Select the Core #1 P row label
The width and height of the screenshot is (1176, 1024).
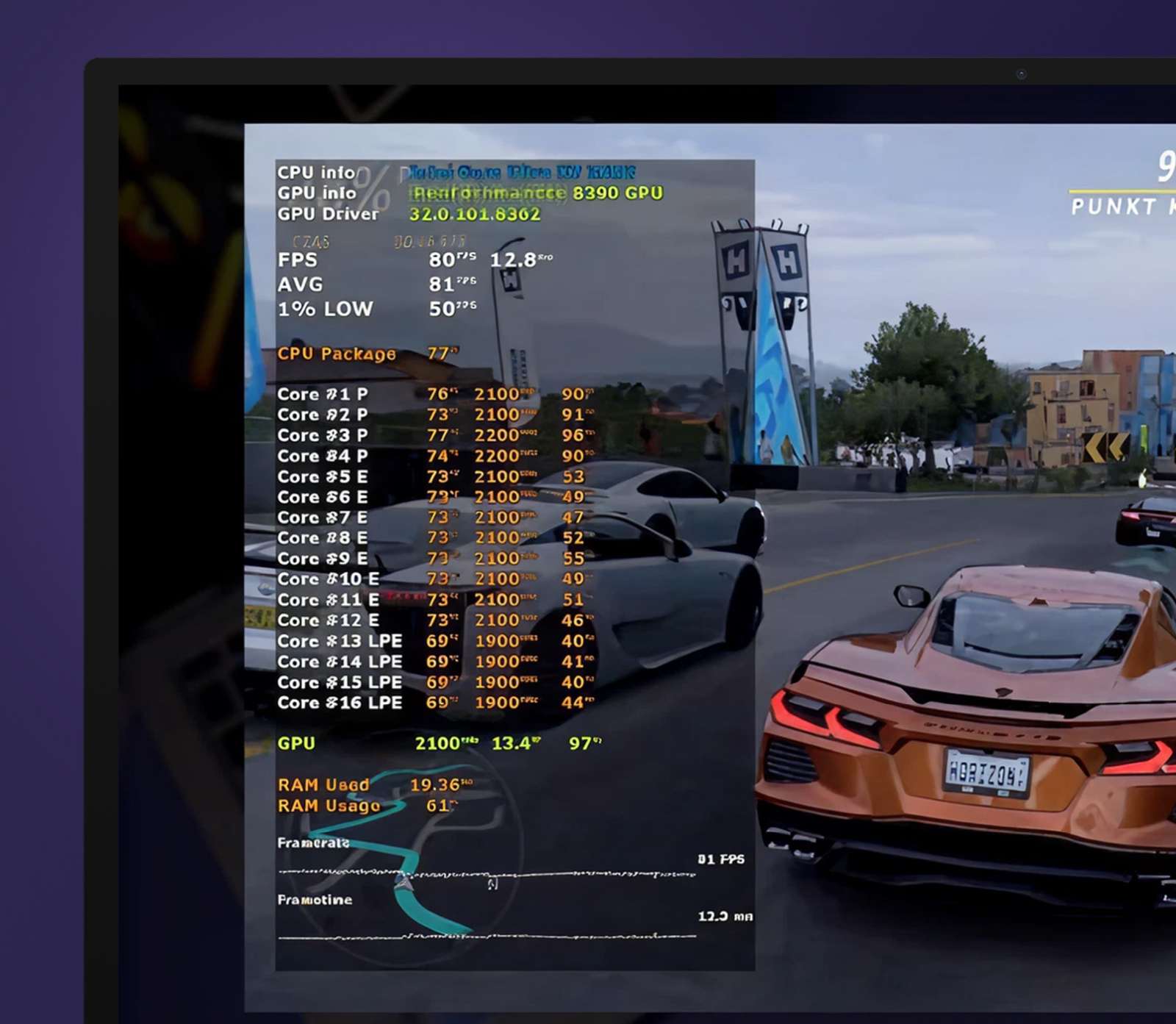[x=322, y=394]
